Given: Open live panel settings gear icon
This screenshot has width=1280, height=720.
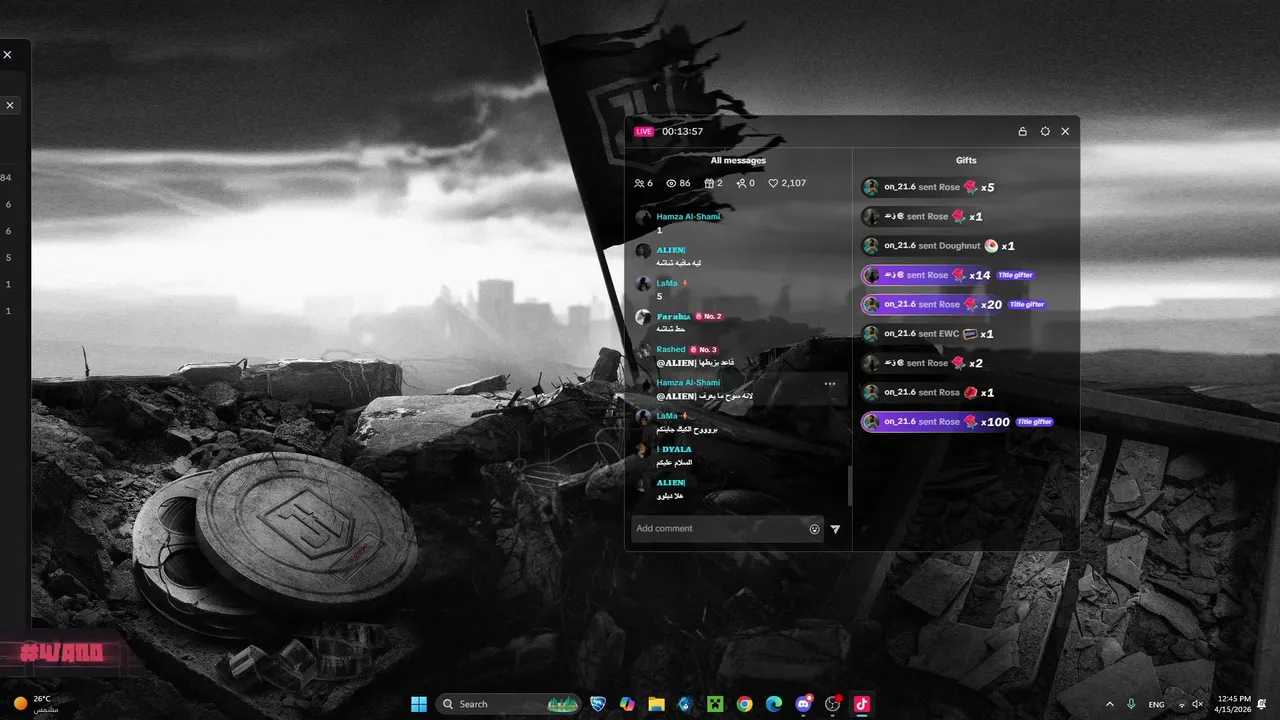Looking at the screenshot, I should coord(1045,131).
